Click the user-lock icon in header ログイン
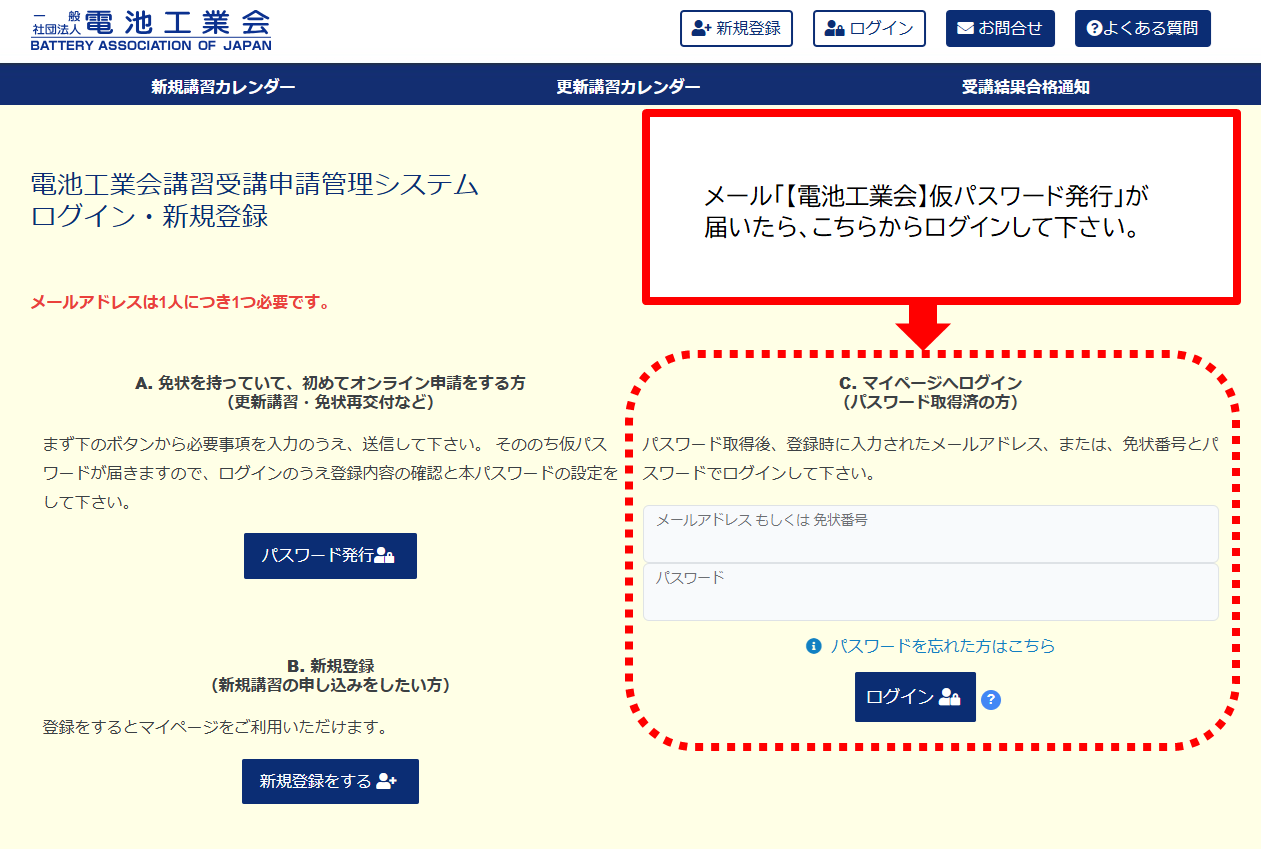 click(x=834, y=29)
